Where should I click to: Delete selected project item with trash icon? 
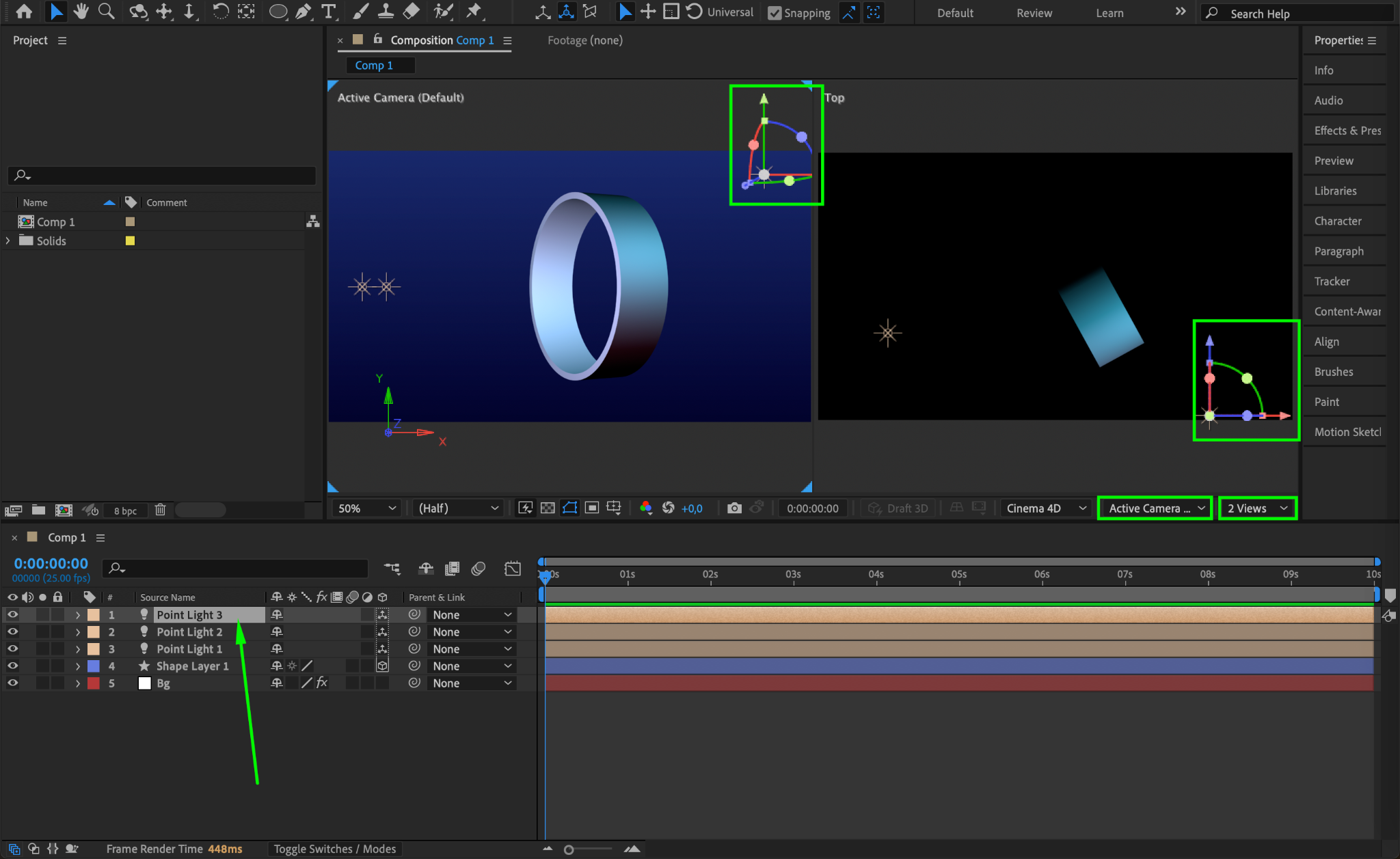[160, 510]
